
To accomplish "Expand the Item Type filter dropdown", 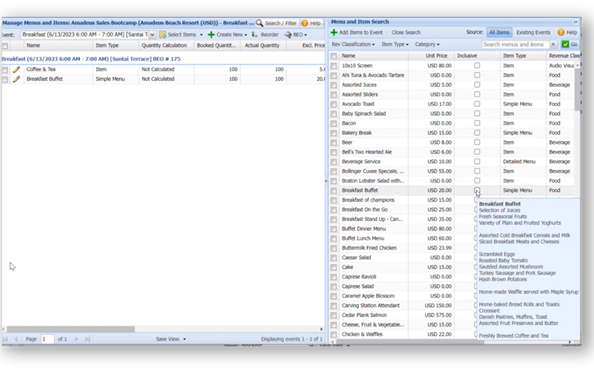I will [x=395, y=44].
